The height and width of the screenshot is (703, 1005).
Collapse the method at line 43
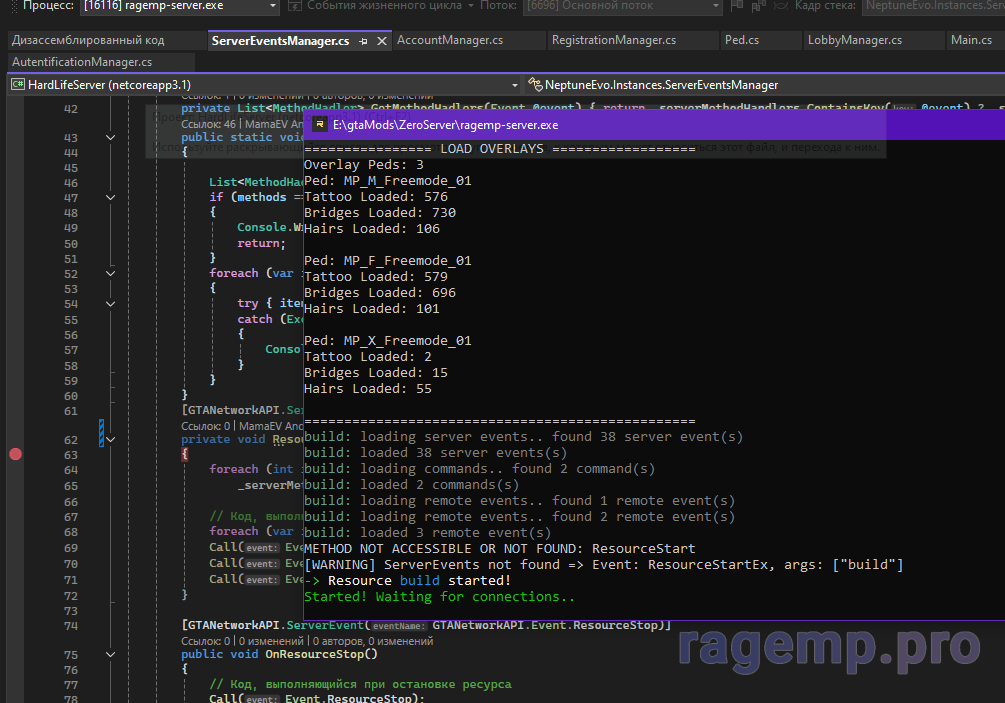[x=110, y=137]
